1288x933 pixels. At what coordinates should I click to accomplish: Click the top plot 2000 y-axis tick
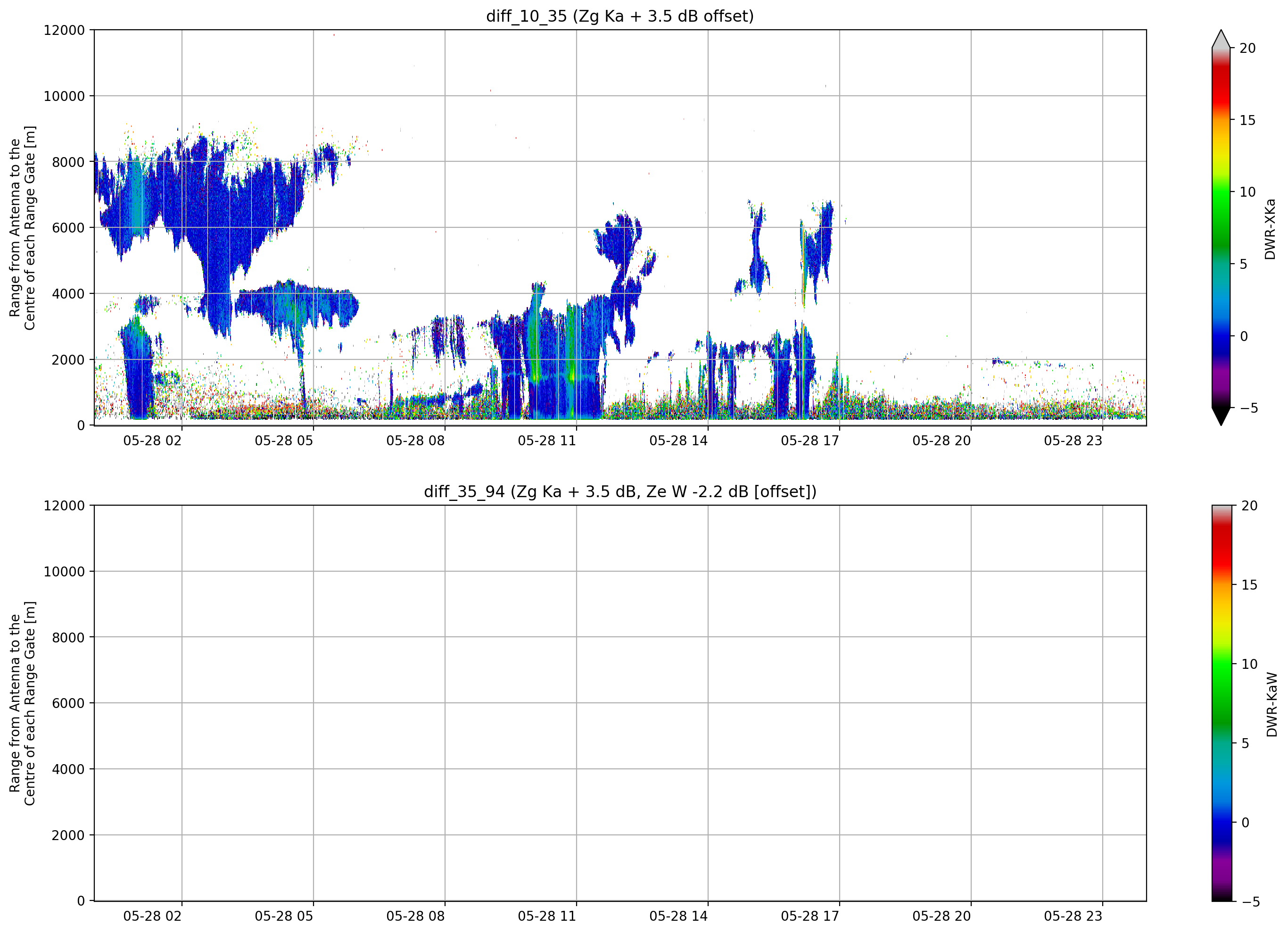pyautogui.click(x=68, y=360)
